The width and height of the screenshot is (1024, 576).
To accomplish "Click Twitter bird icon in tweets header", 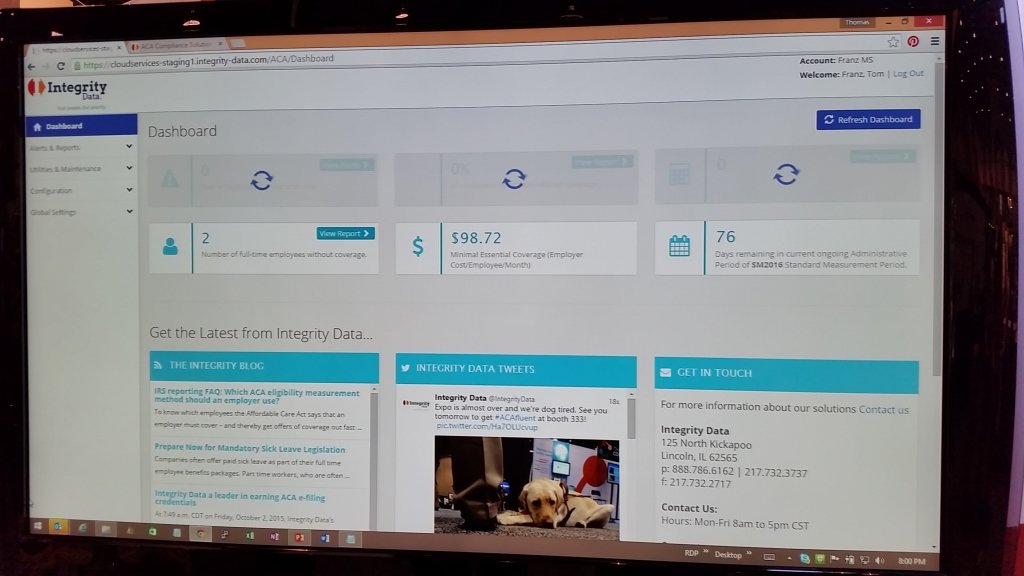I will [x=405, y=368].
